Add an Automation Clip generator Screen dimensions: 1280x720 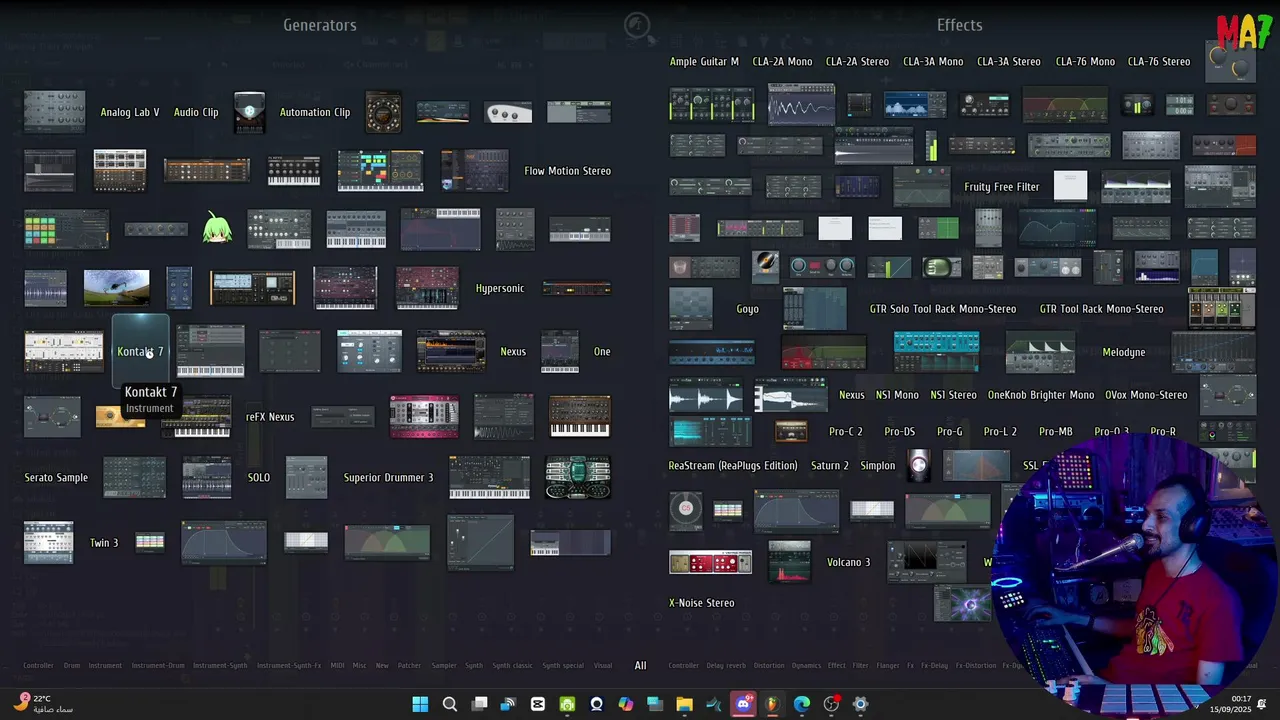[315, 113]
